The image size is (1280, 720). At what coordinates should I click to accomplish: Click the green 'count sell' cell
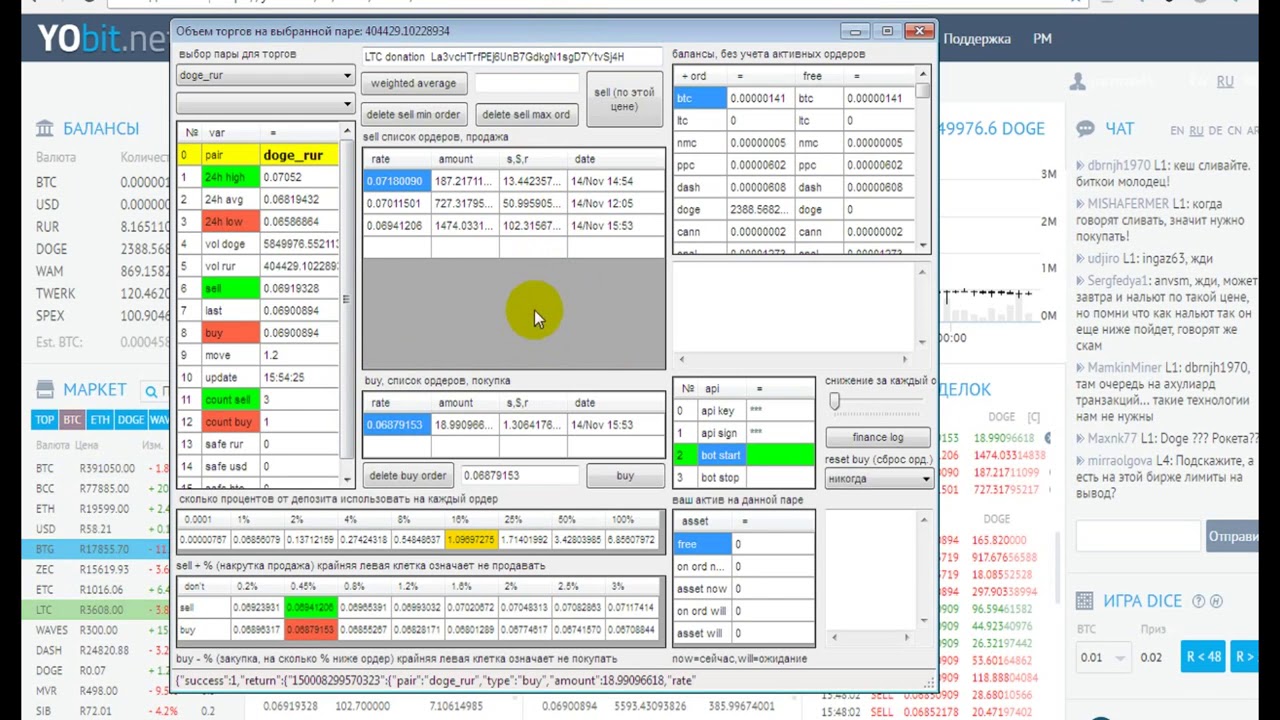[x=229, y=399]
